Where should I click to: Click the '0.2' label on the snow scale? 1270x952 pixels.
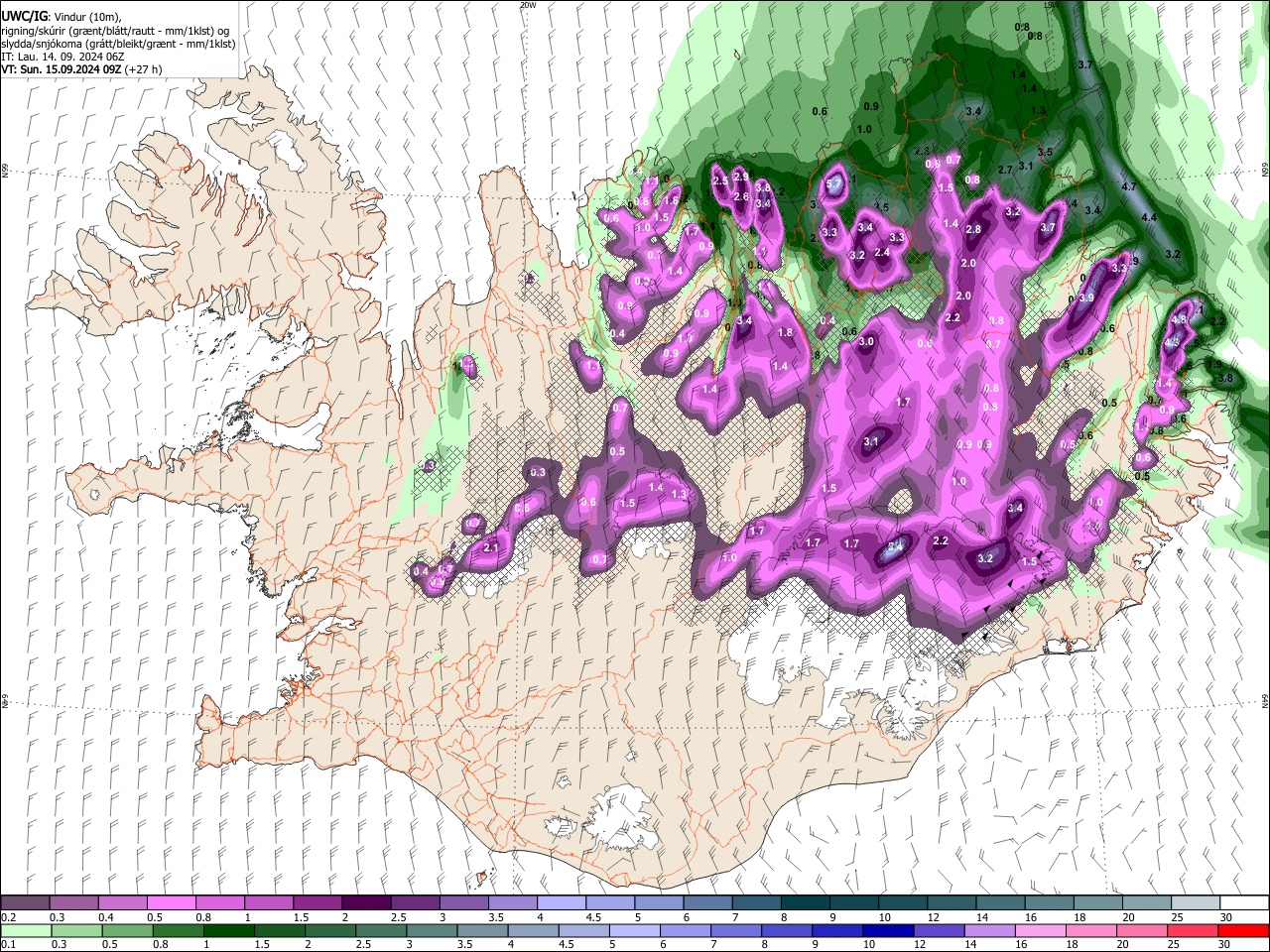9,917
